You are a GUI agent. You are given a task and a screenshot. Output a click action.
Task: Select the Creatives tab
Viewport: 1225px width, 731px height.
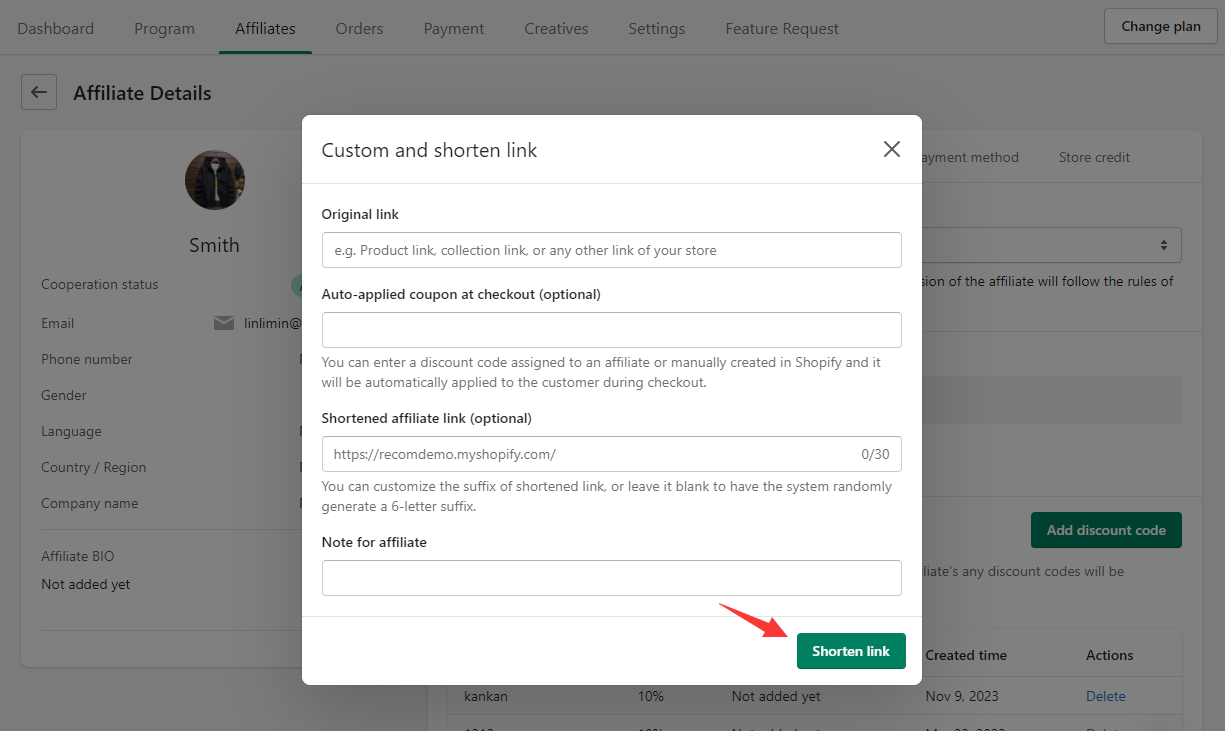556,28
